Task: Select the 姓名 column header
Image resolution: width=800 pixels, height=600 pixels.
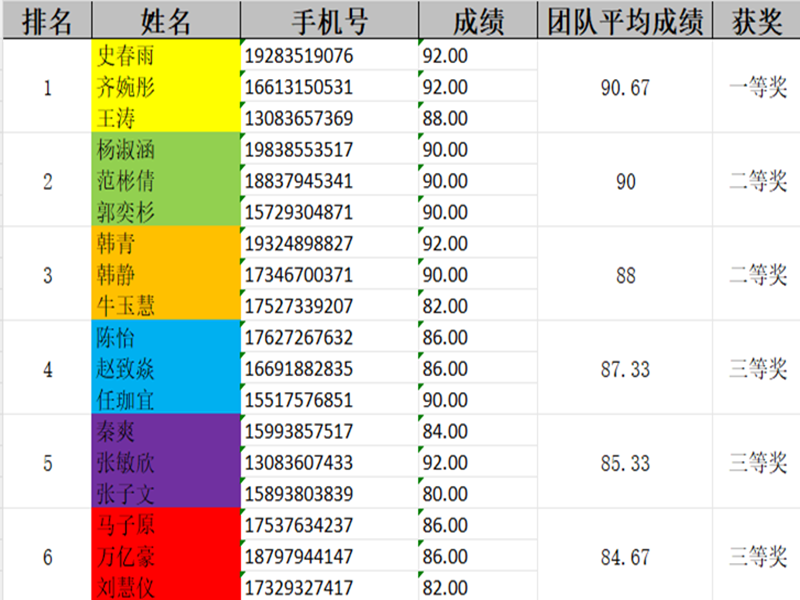Action: click(166, 20)
